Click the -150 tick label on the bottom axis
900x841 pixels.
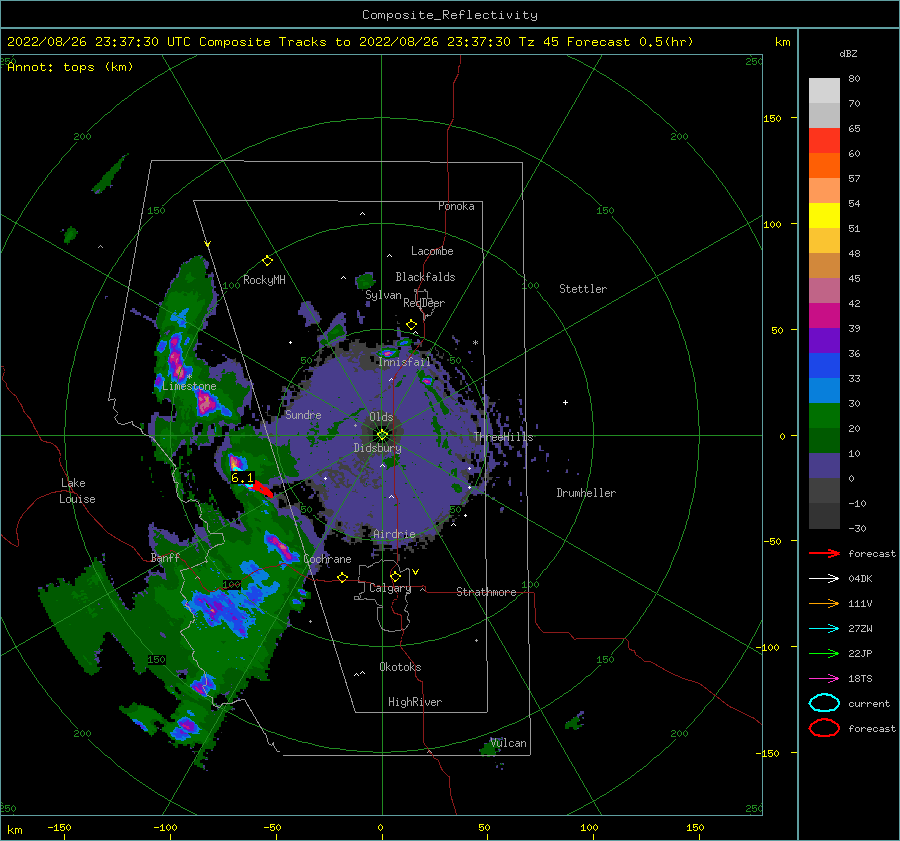(60, 827)
